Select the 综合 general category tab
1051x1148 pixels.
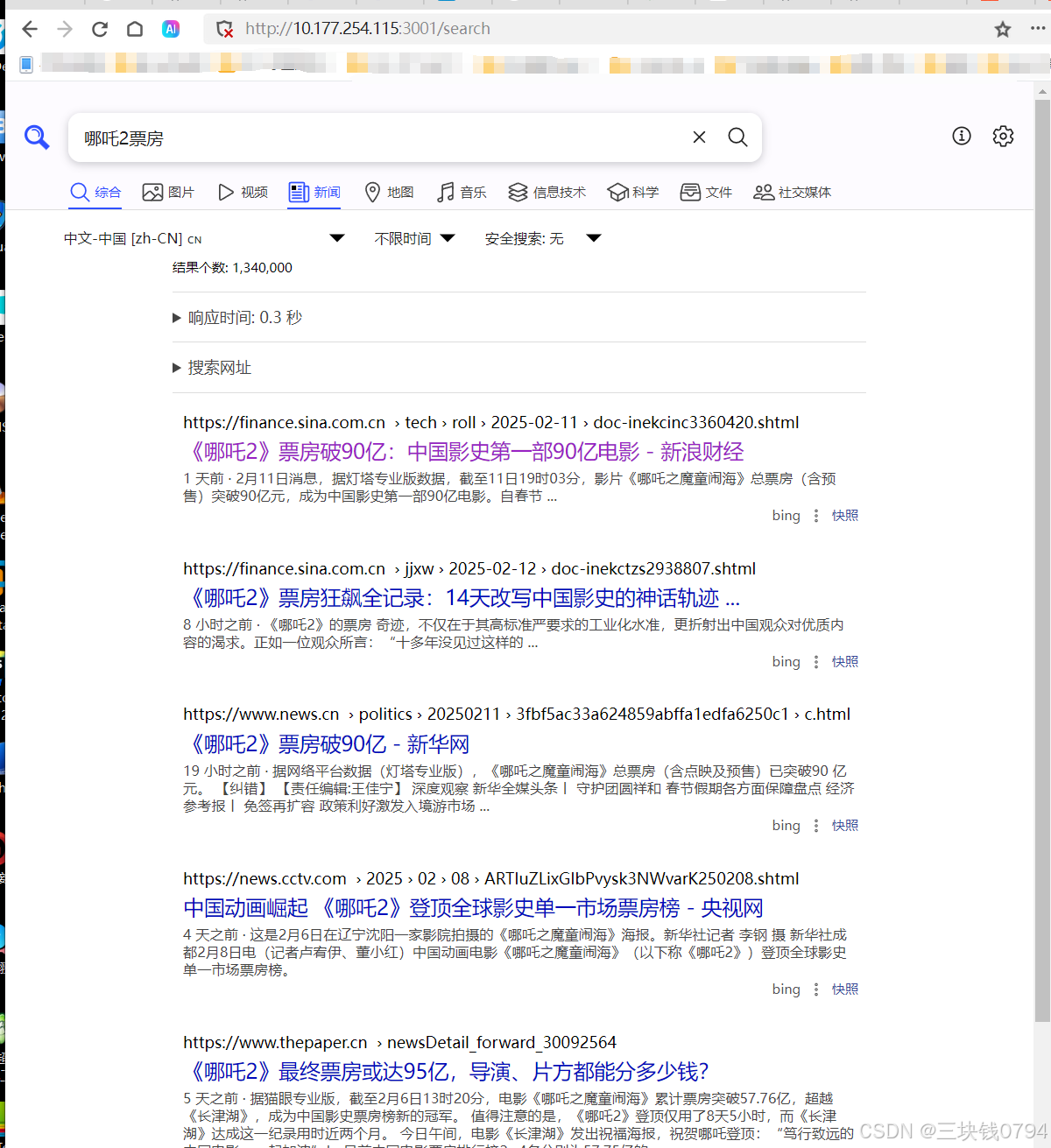click(x=95, y=193)
